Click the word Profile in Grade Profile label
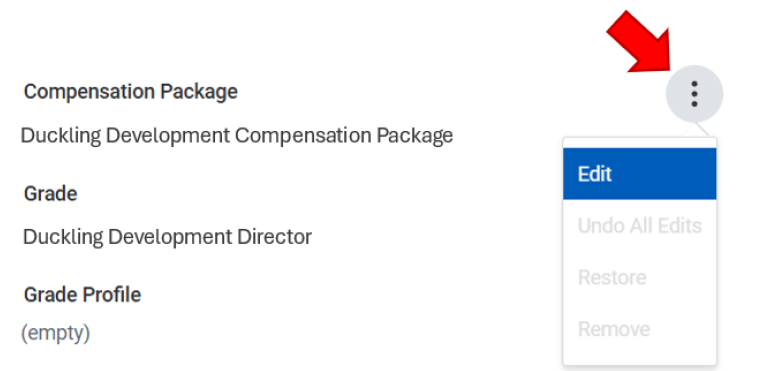Screen dimensions: 772x371 [111, 295]
